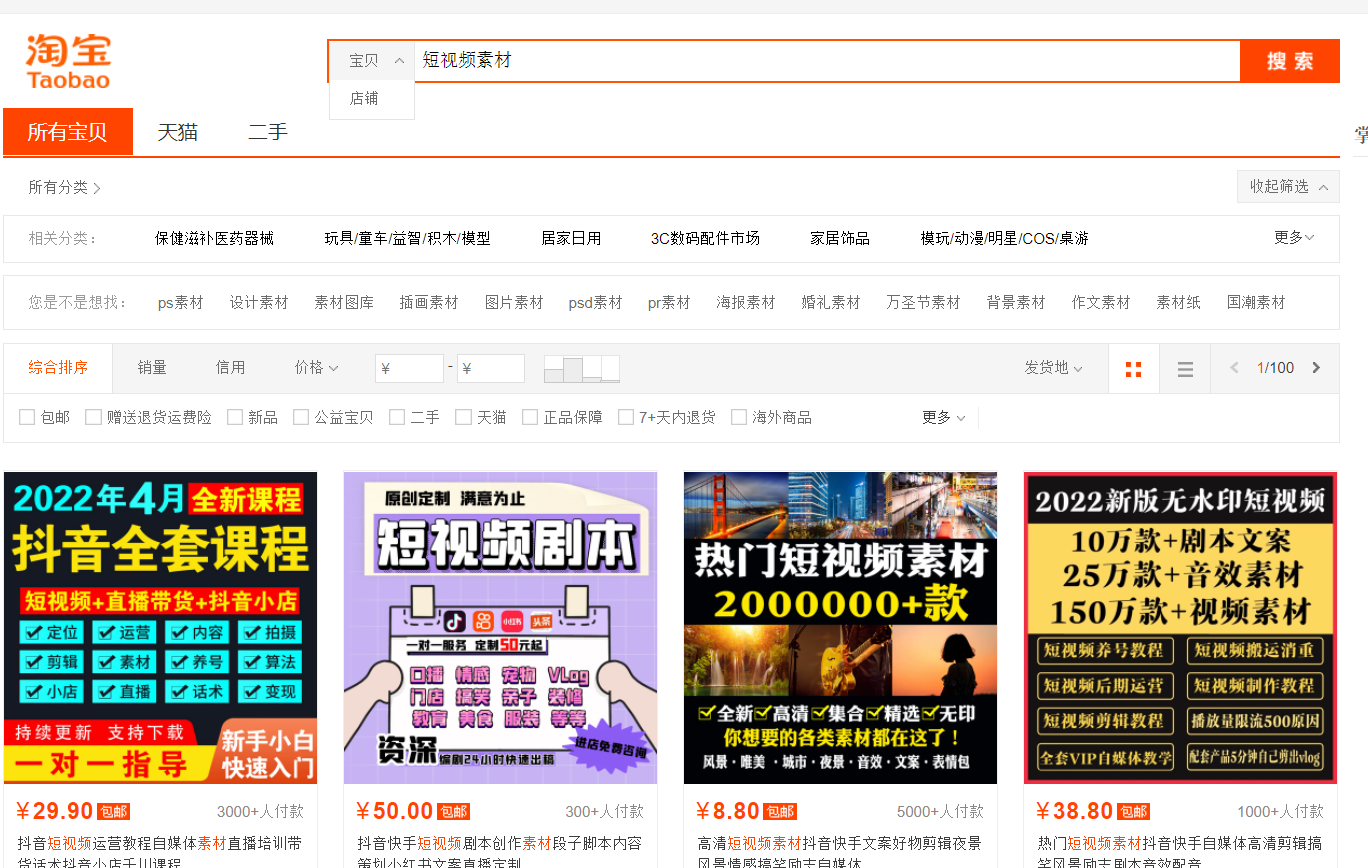Expand 更多 related categories
This screenshot has height=868, width=1368.
pyautogui.click(x=1294, y=238)
